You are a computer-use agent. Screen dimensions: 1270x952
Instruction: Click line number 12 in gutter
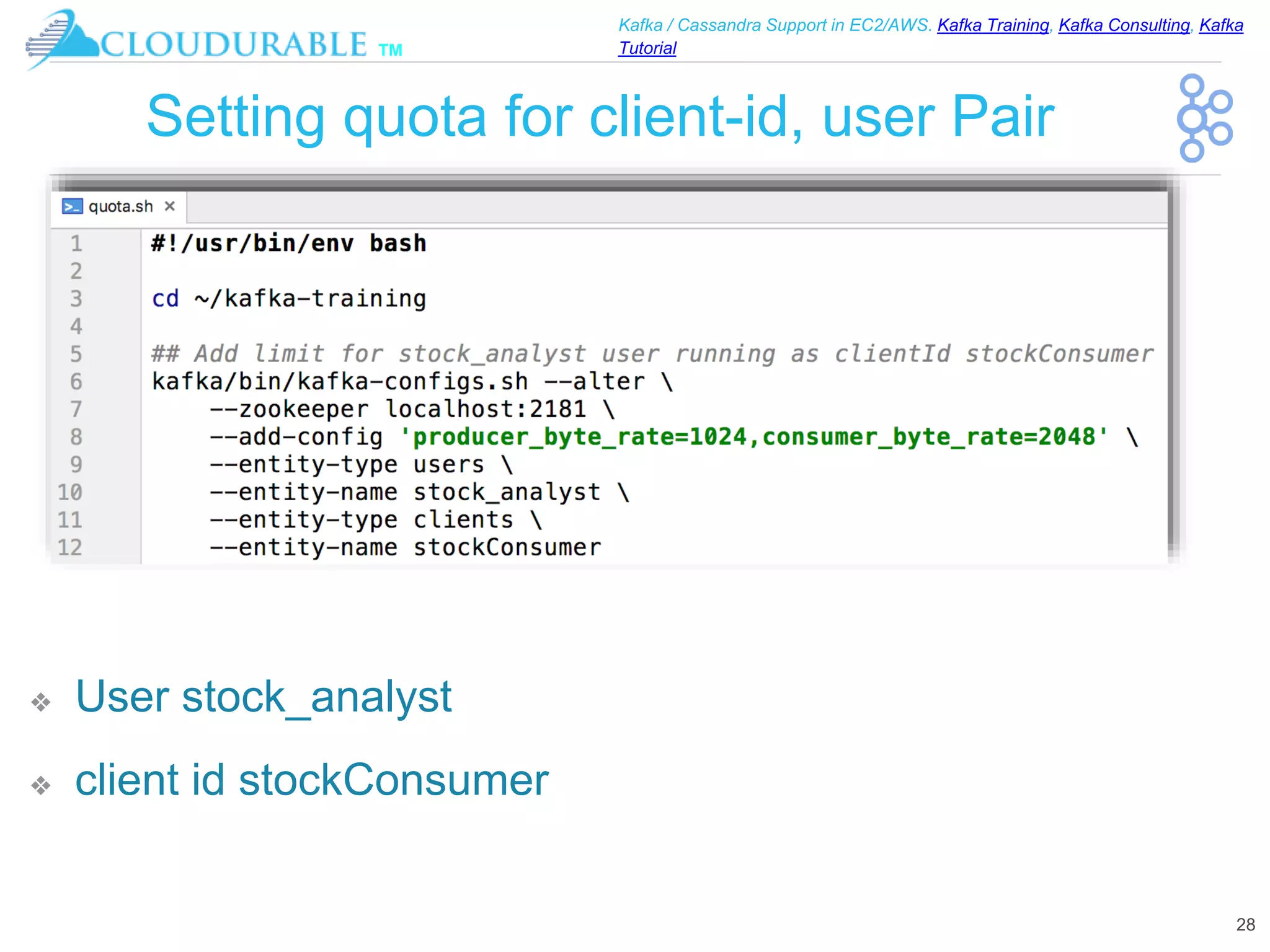(x=70, y=547)
